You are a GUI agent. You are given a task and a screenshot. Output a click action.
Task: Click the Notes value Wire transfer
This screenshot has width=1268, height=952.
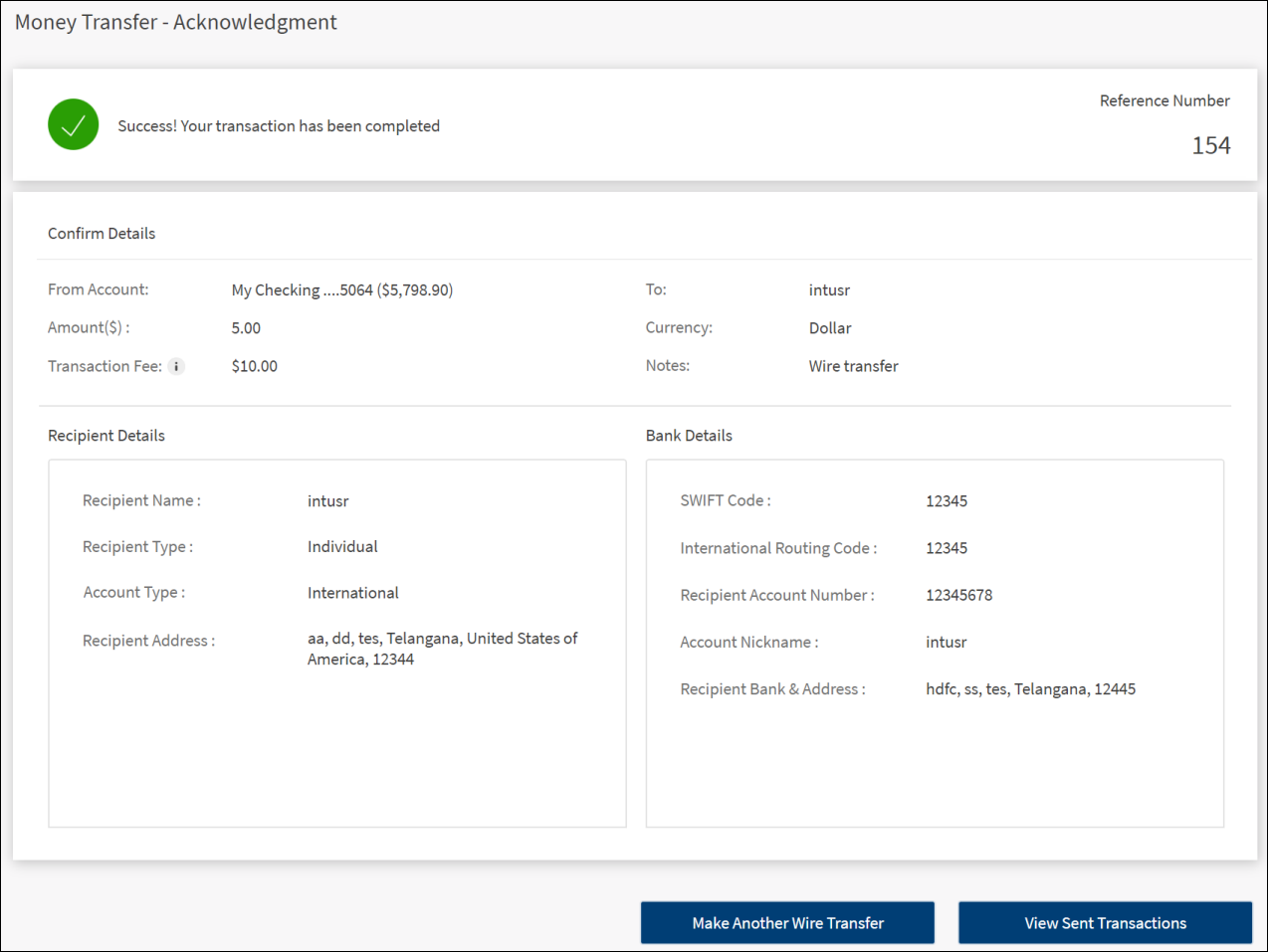point(853,366)
